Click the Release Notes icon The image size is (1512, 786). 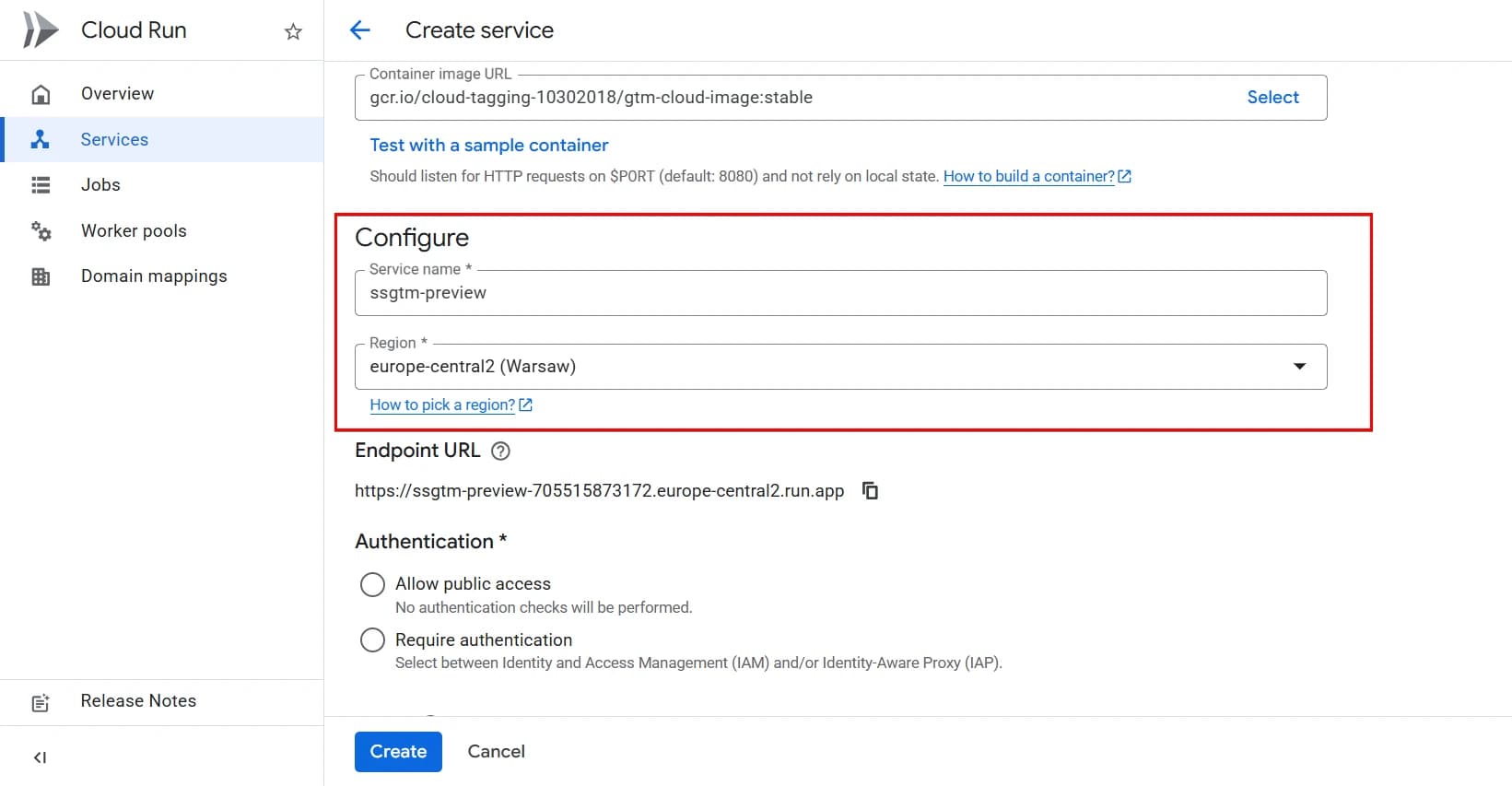[41, 702]
